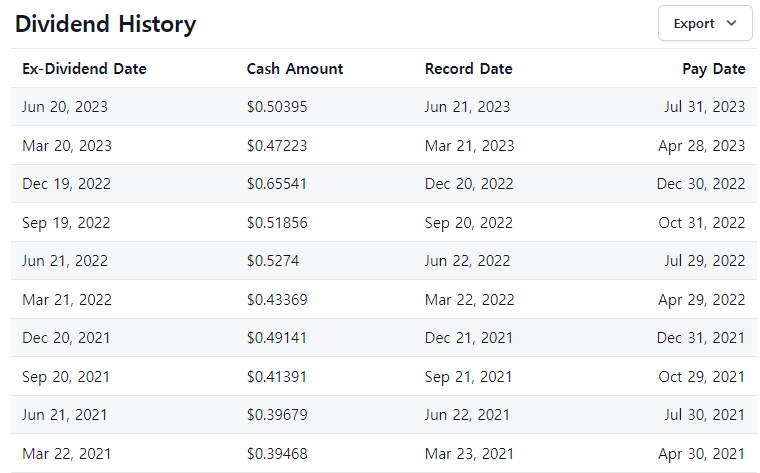Select the Jun 20, 2023 ex-dividend date

[65, 107]
